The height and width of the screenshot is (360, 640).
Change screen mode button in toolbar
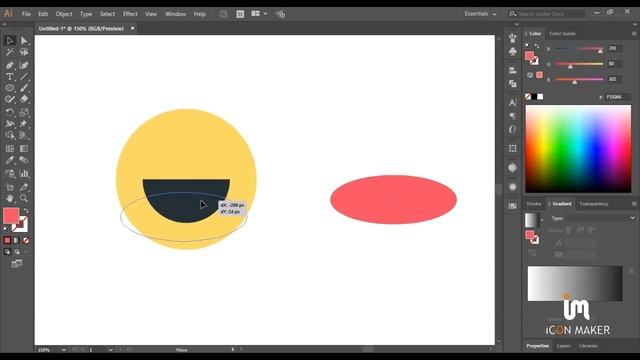point(17,264)
